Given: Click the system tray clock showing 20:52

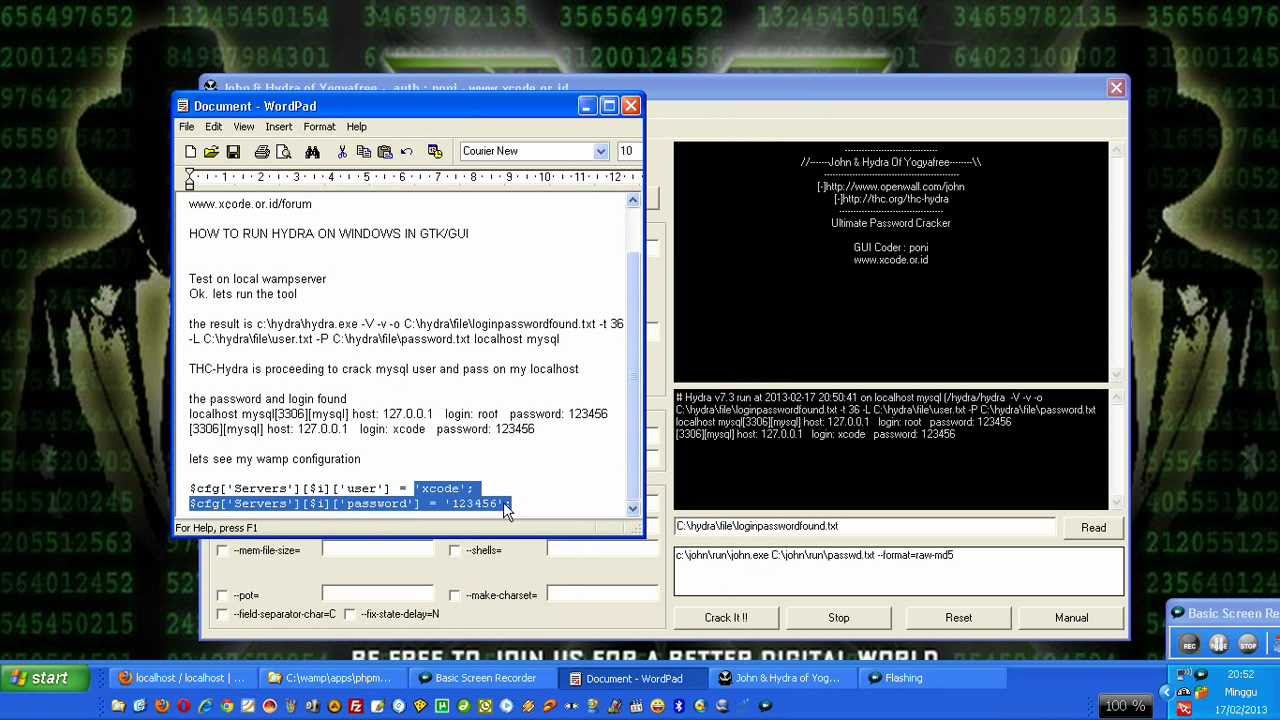Looking at the screenshot, I should coord(1240,675).
